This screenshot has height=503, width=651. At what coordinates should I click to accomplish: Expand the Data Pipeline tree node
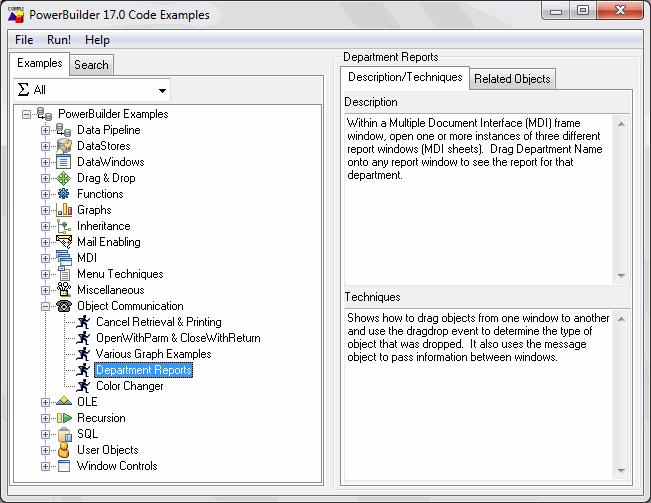click(45, 130)
